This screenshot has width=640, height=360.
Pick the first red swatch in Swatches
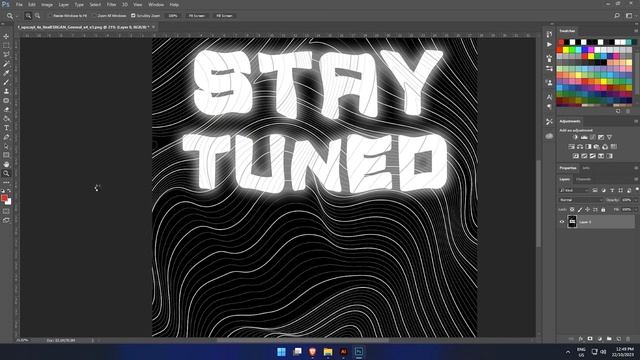click(562, 42)
